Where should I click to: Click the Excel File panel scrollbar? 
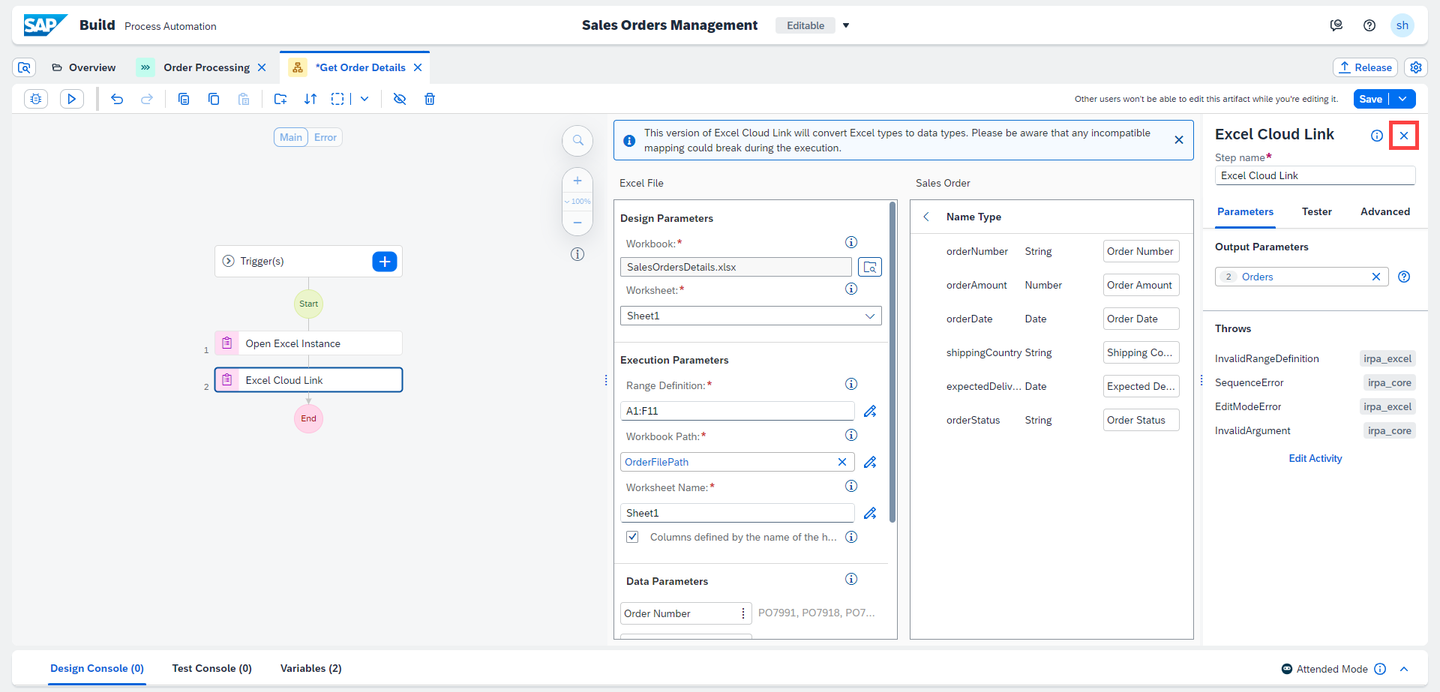point(892,362)
